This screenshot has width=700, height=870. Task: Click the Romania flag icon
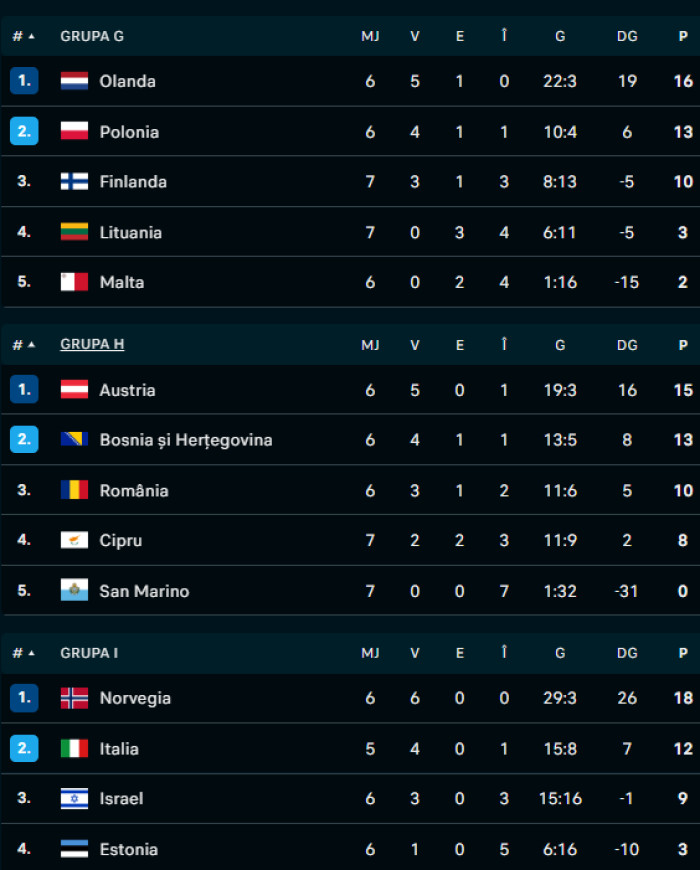pyautogui.click(x=74, y=490)
